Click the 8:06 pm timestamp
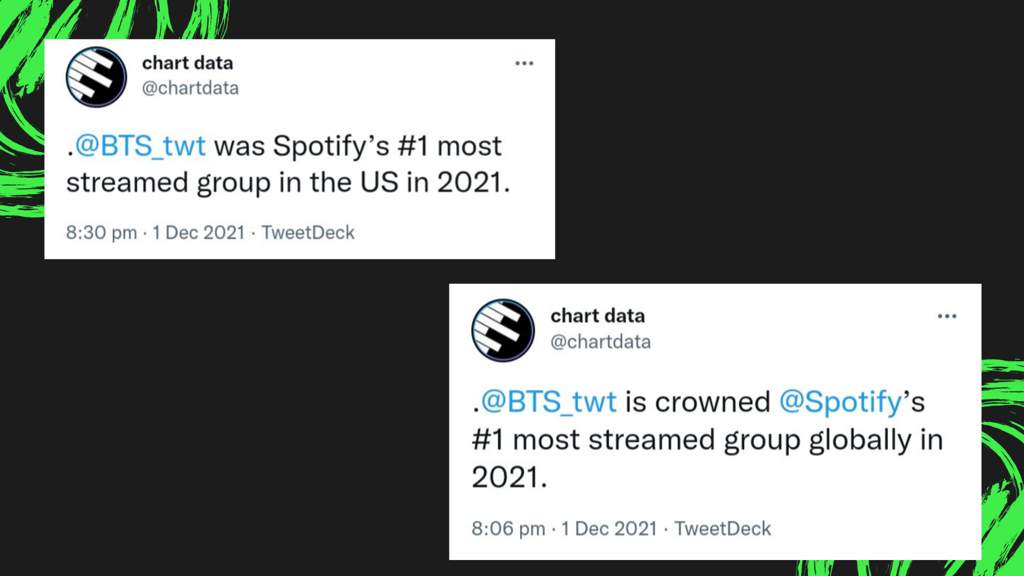The height and width of the screenshot is (576, 1024). click(508, 528)
